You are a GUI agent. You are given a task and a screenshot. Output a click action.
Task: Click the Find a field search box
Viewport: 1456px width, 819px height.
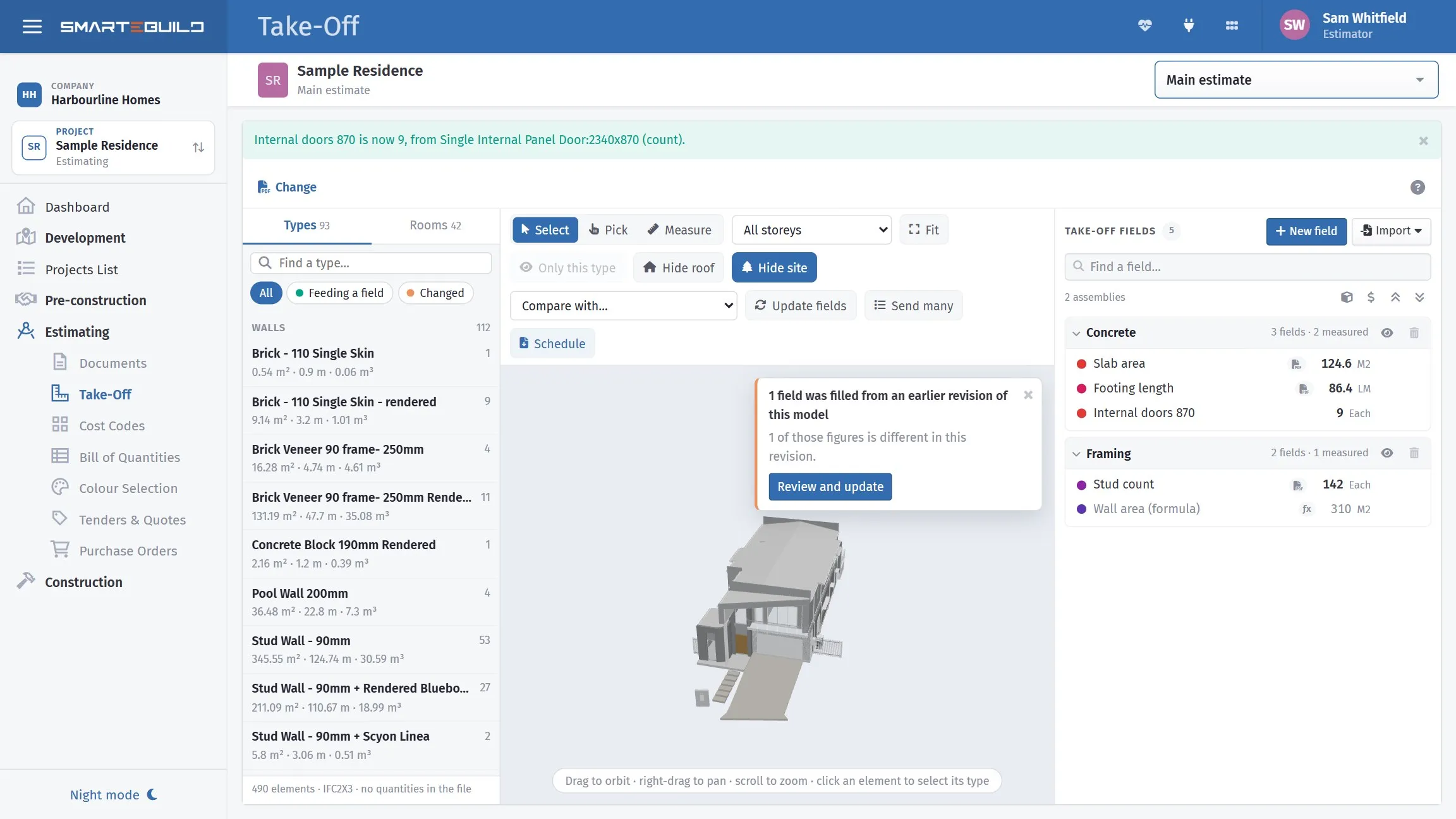[1247, 267]
